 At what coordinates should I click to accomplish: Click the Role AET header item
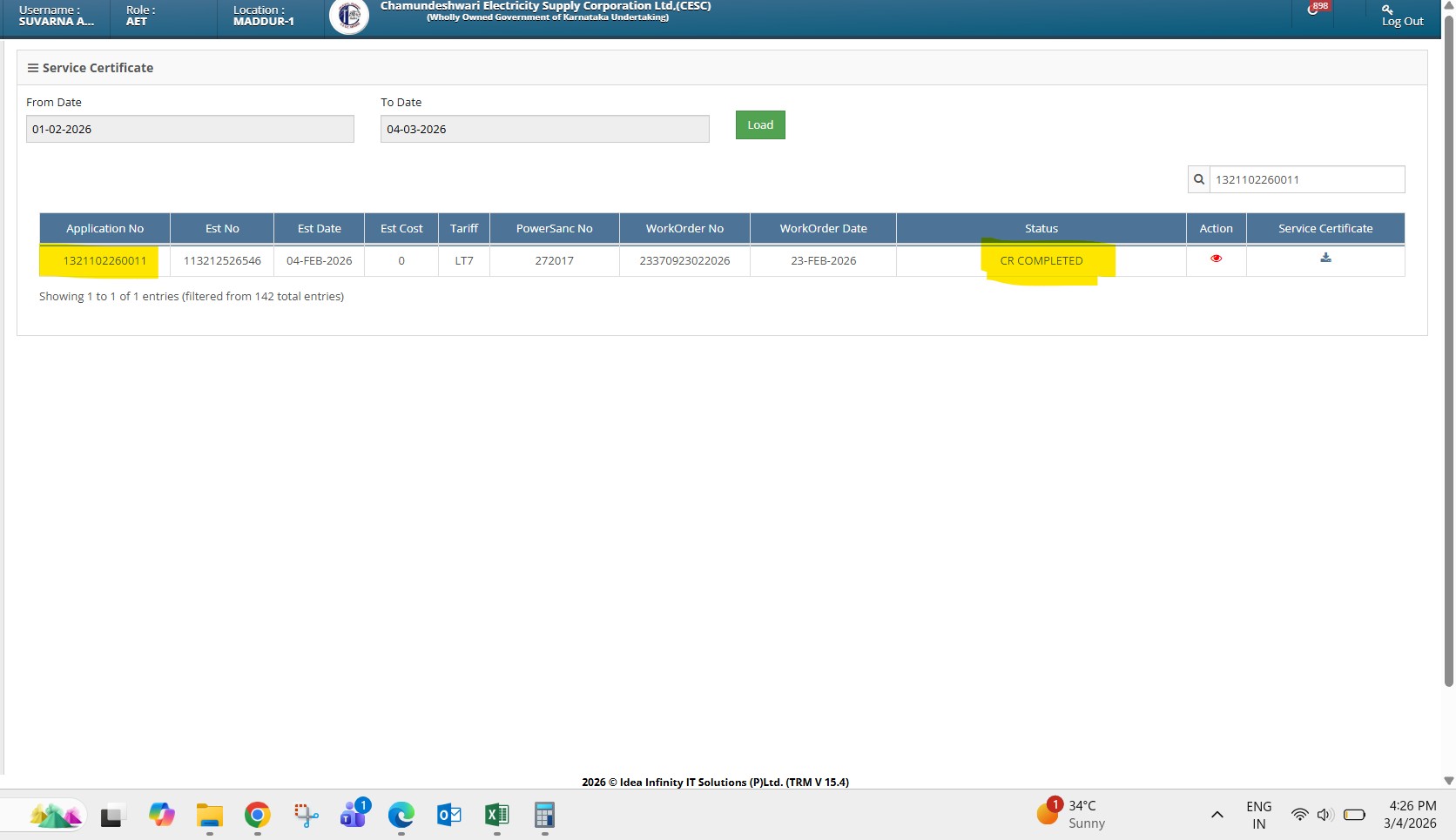(x=140, y=16)
